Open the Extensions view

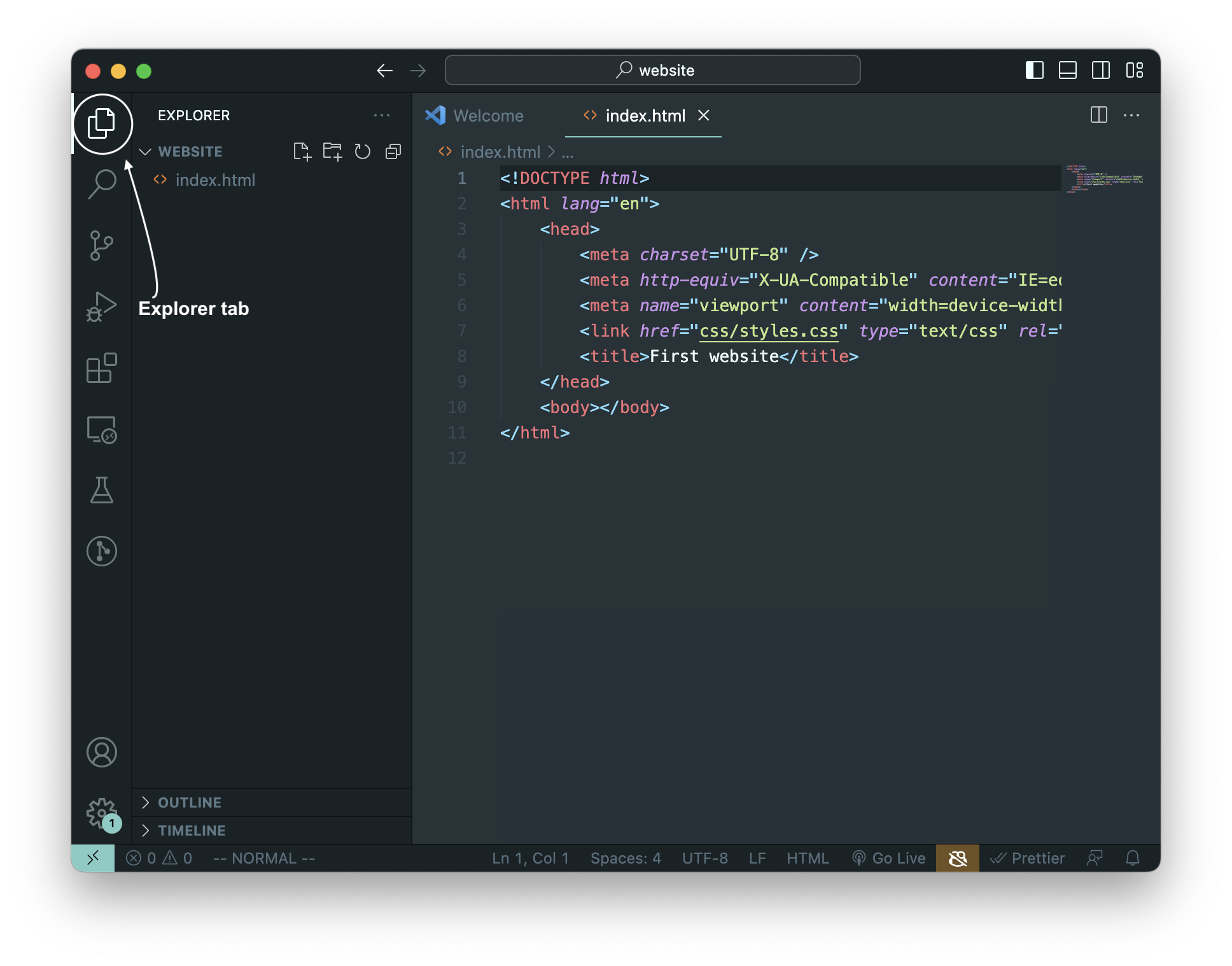tap(102, 368)
